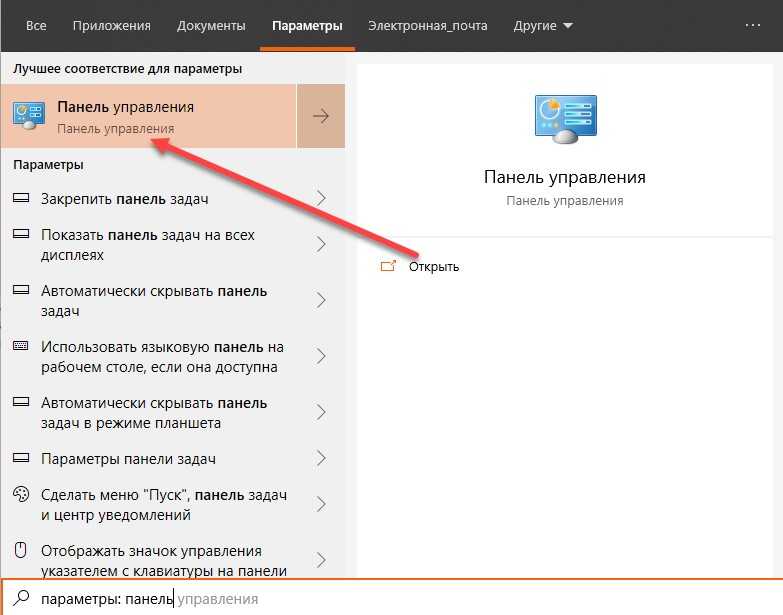The height and width of the screenshot is (615, 783).
Task: Click icon beside Параметры панели задач
Action: point(21,457)
